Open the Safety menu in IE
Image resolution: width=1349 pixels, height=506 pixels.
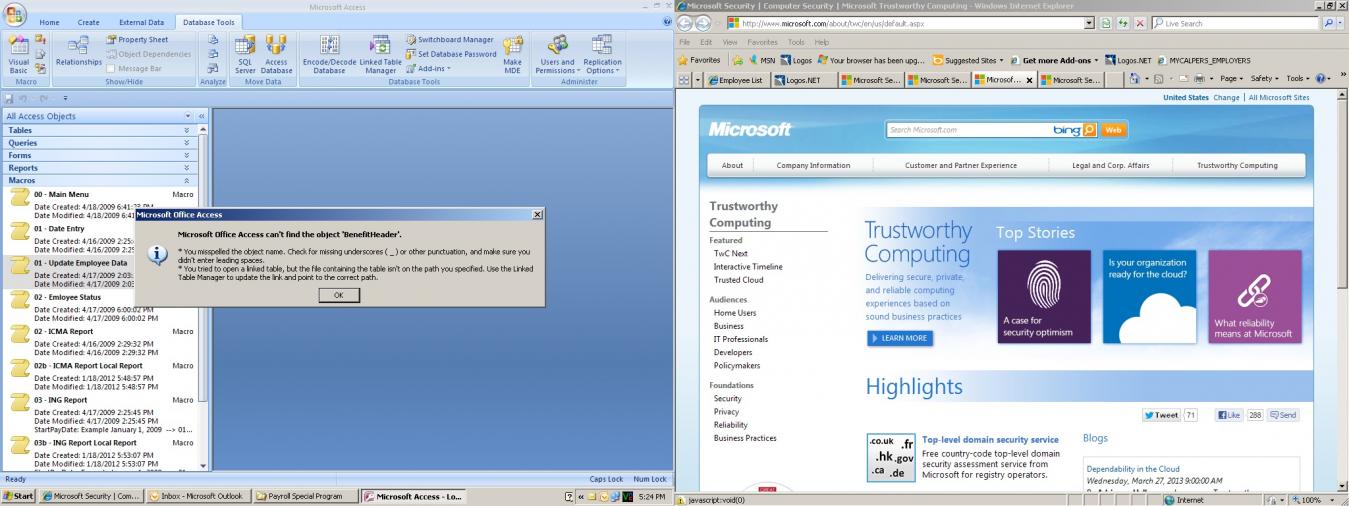[x=1265, y=79]
